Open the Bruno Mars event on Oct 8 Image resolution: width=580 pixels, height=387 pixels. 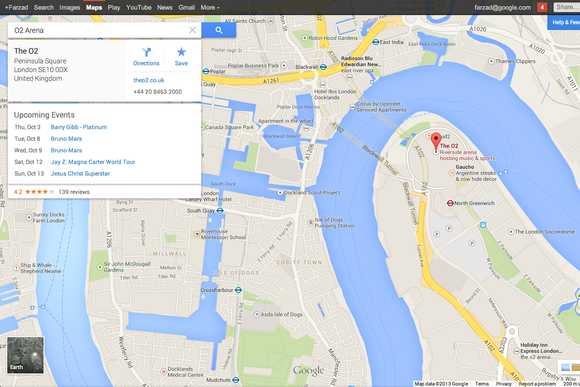point(66,139)
